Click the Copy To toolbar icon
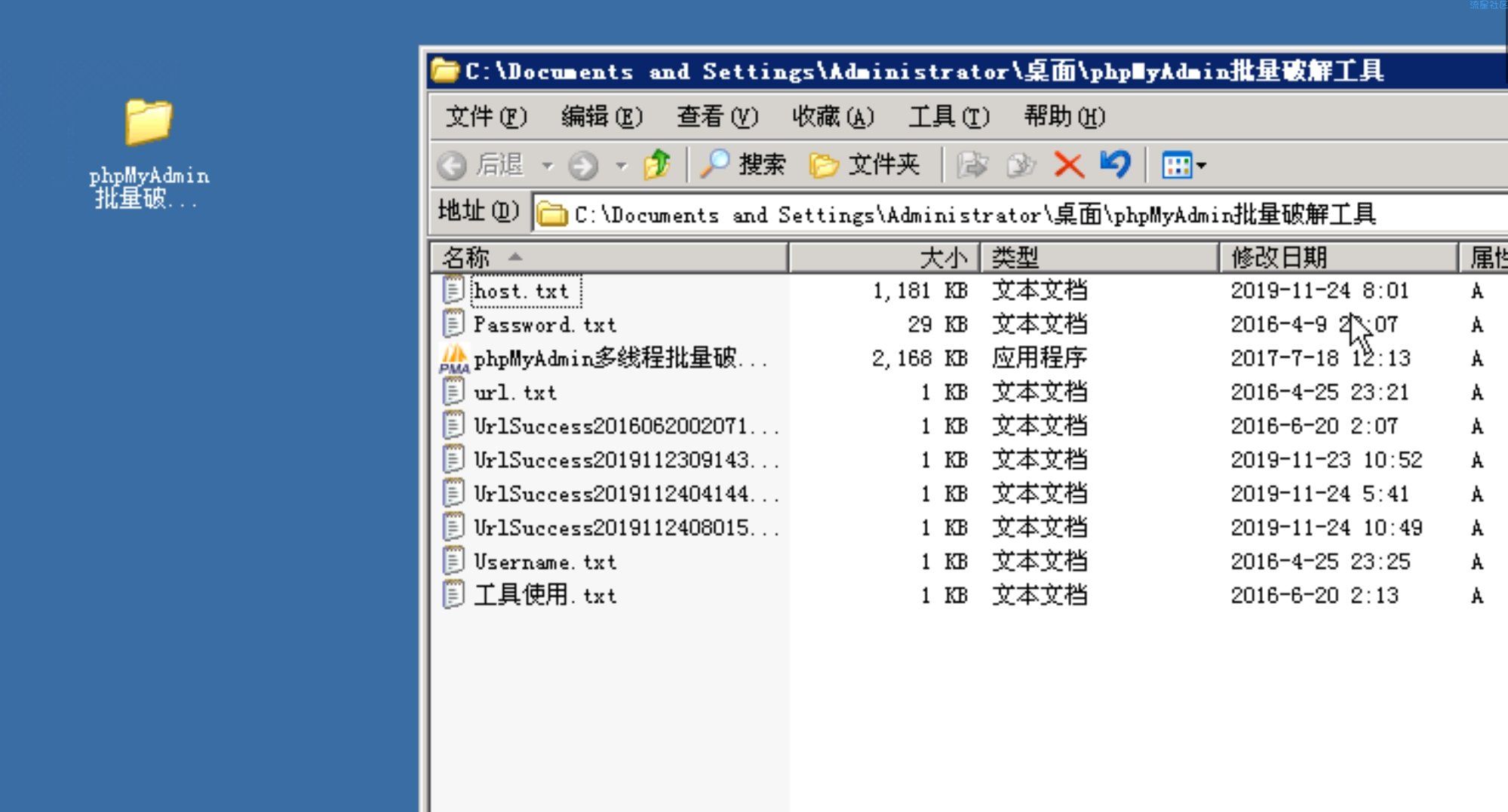 pos(1021,164)
